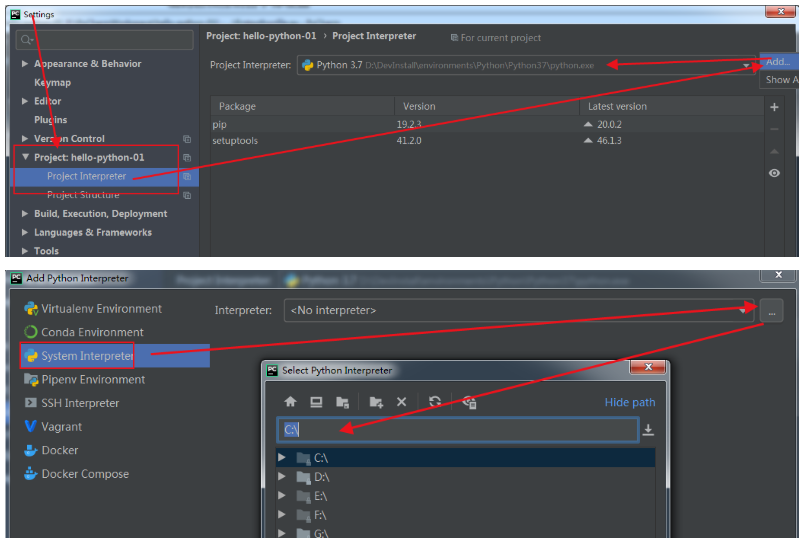Image resolution: width=803 pixels, height=541 pixels.
Task: Refresh the file chooser tree
Action: coord(435,402)
